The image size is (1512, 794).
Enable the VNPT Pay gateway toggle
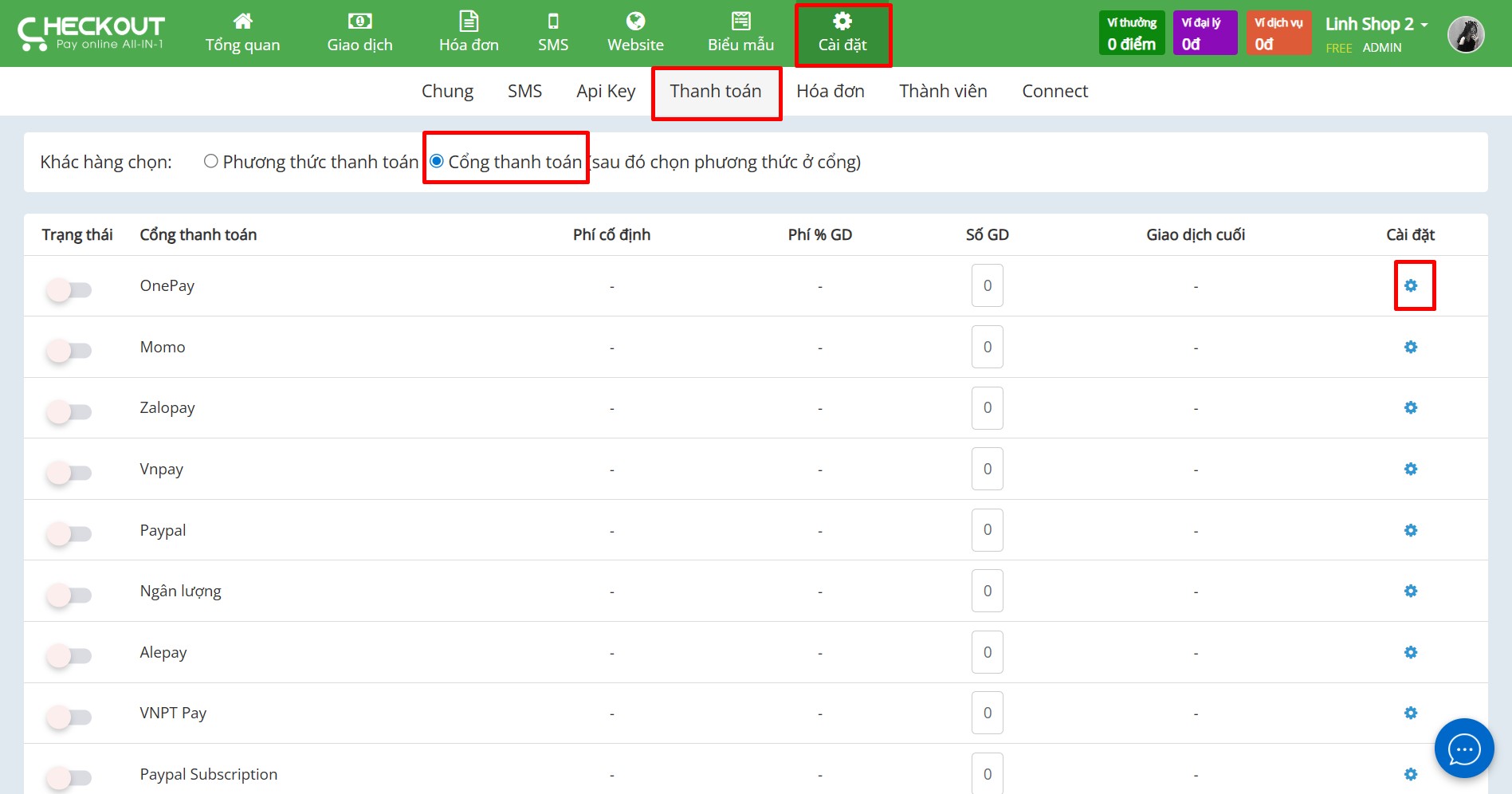click(69, 717)
